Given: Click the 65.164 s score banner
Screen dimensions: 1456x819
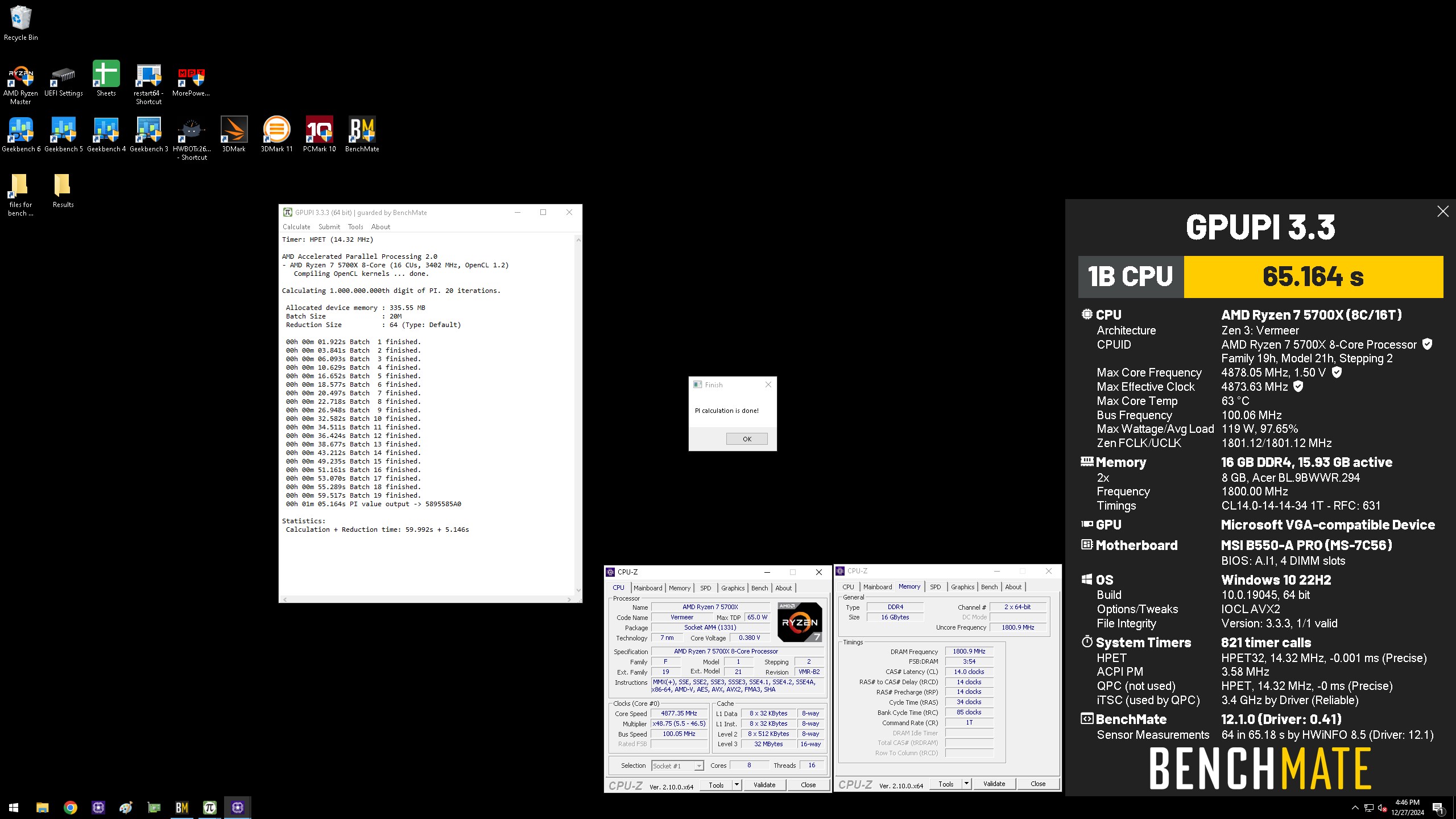Looking at the screenshot, I should coord(1313,277).
